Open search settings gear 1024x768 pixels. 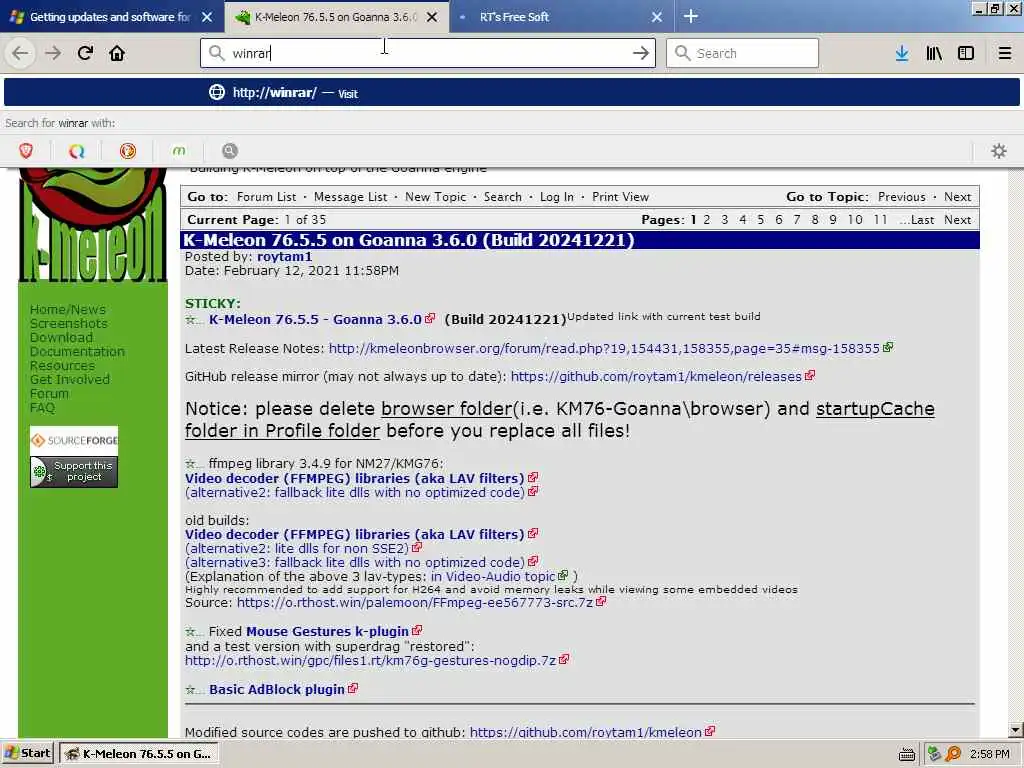click(999, 151)
